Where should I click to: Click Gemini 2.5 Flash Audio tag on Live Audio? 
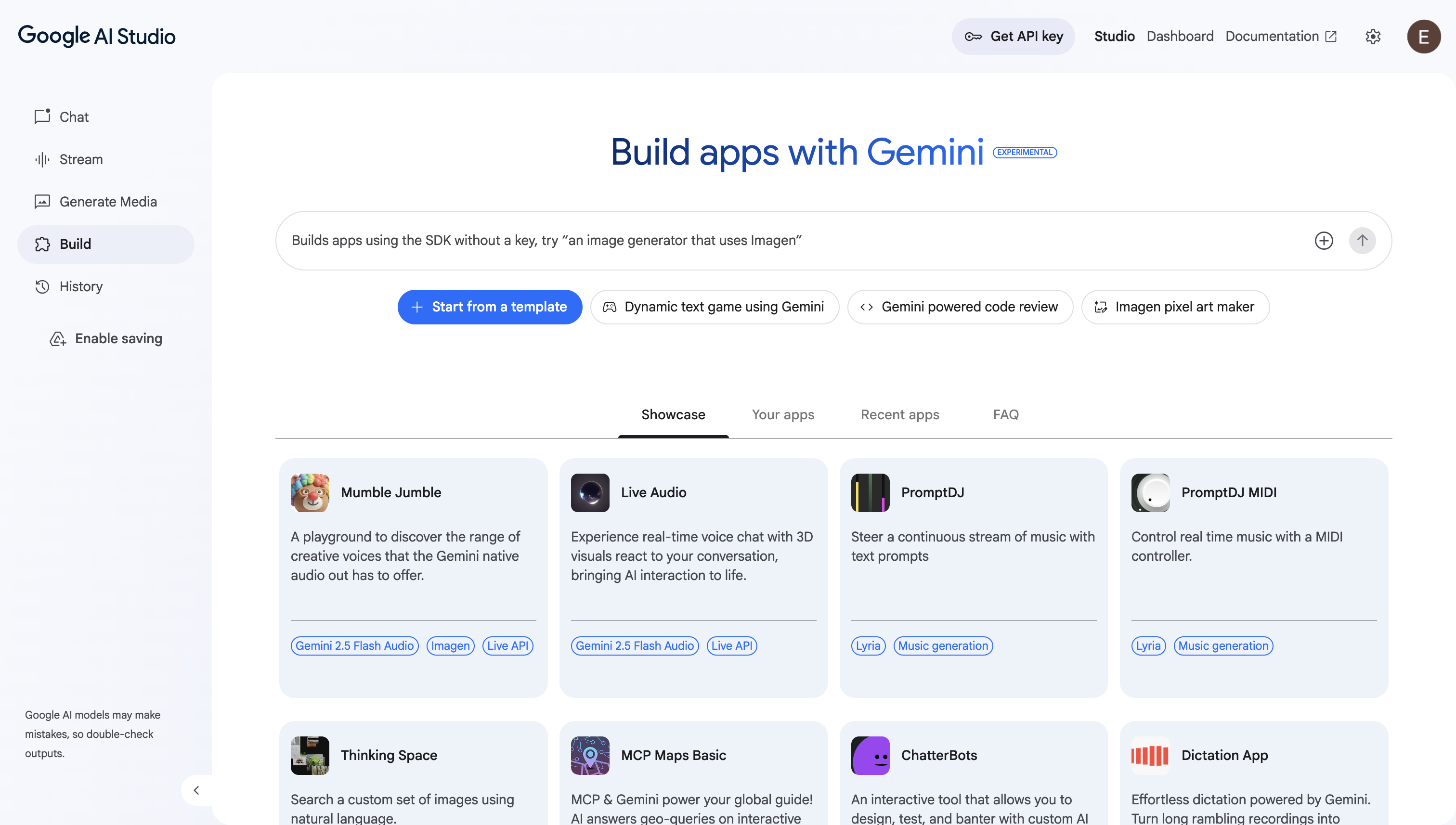click(635, 646)
